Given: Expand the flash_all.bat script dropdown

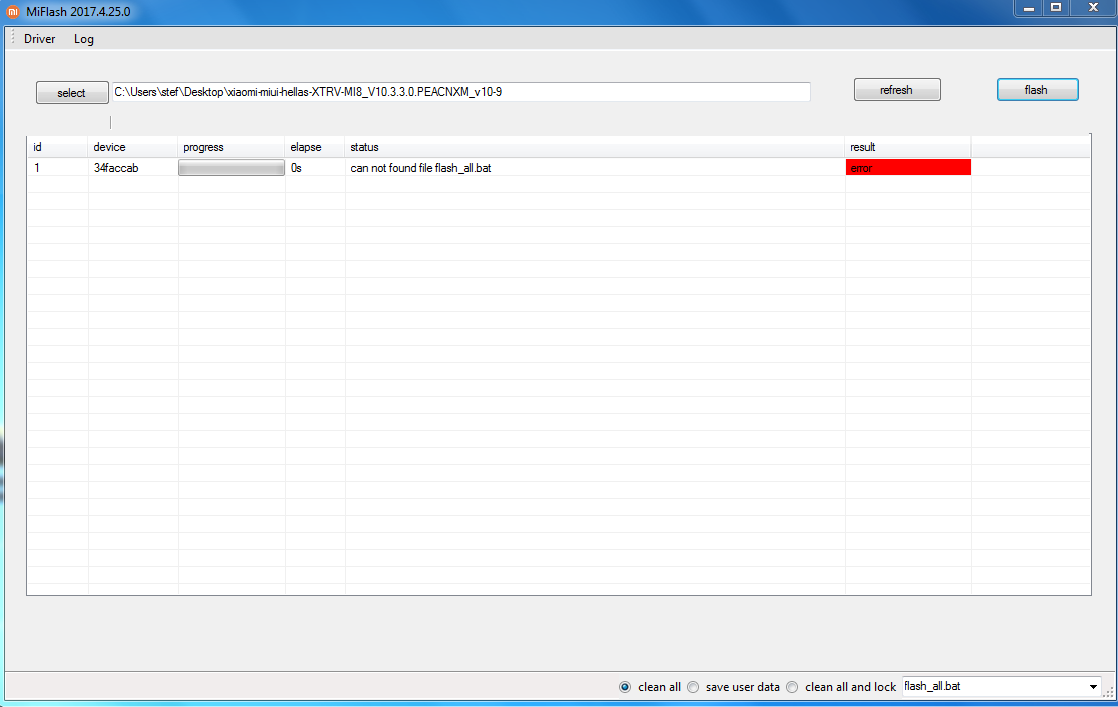Looking at the screenshot, I should pyautogui.click(x=1092, y=687).
